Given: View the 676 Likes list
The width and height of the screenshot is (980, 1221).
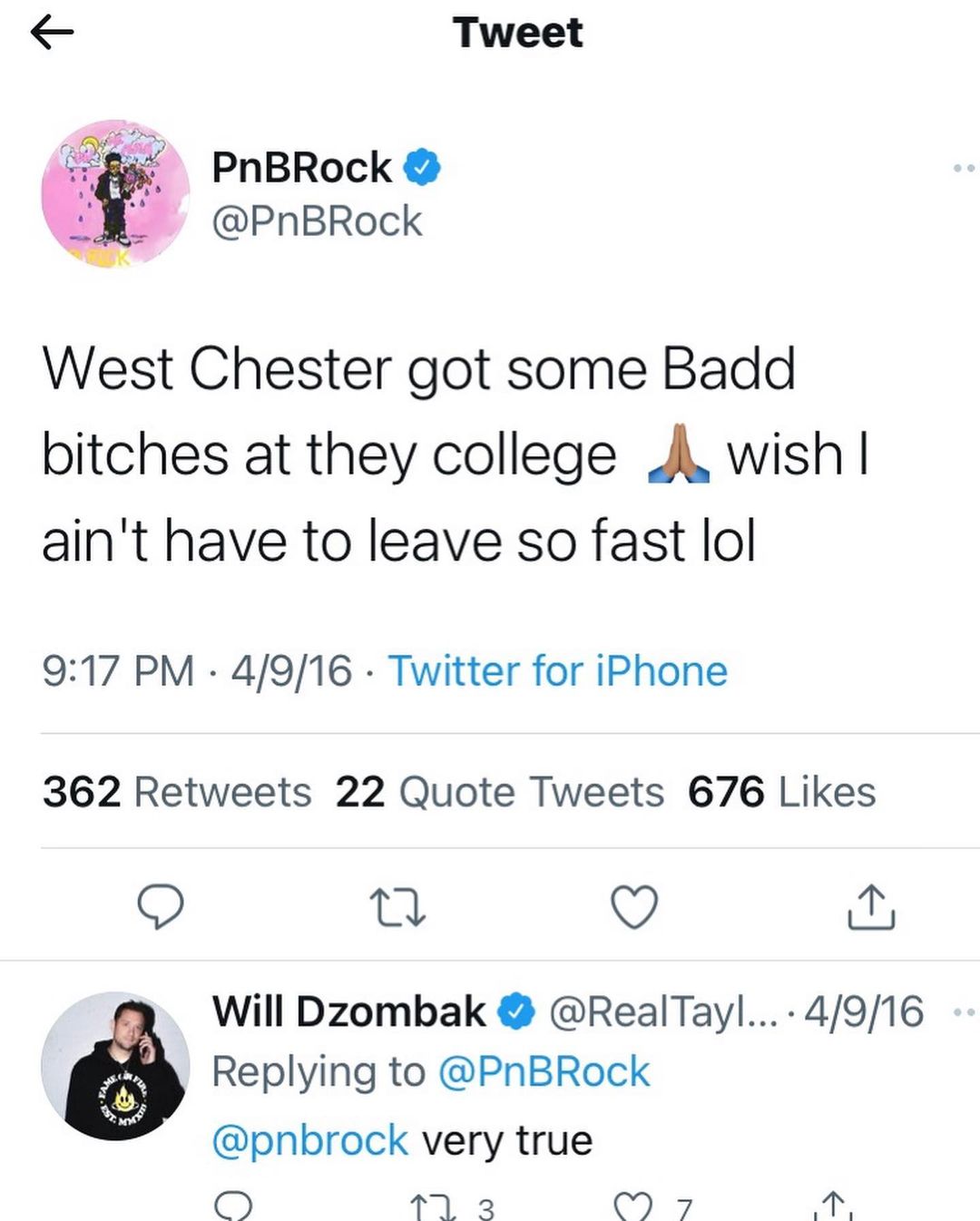Looking at the screenshot, I should (x=781, y=792).
